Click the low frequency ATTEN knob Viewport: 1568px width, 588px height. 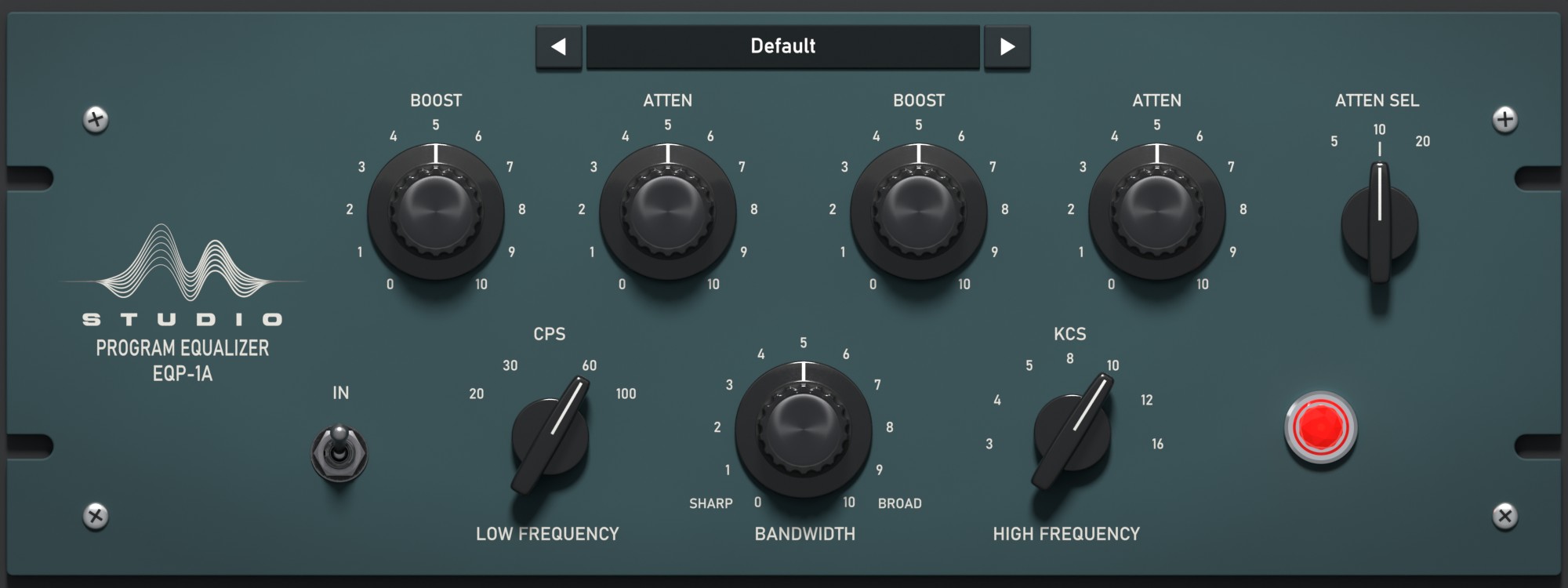coord(668,212)
